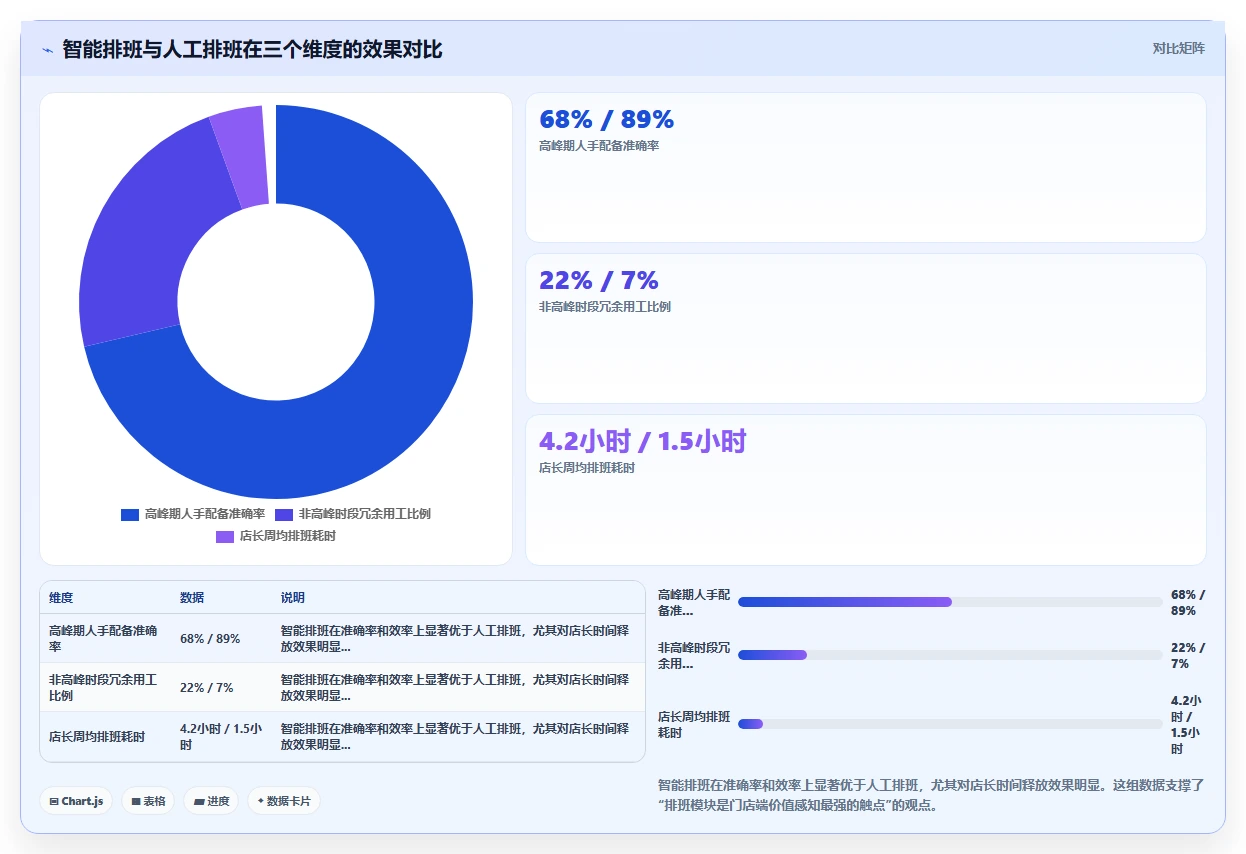This screenshot has height=854, width=1246.
Task: Click the card caption 非高峰时段冗余用工比例
Action: (605, 307)
